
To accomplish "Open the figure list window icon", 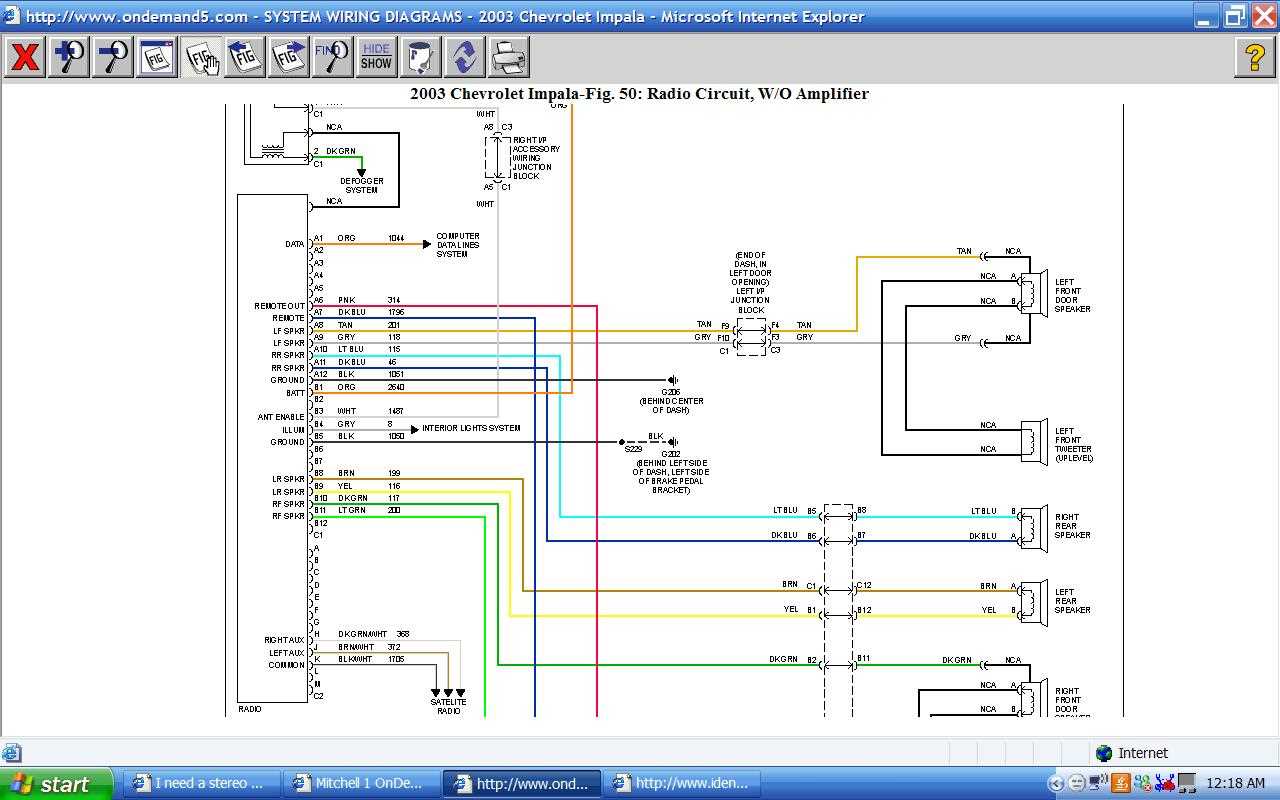I will pyautogui.click(x=156, y=57).
